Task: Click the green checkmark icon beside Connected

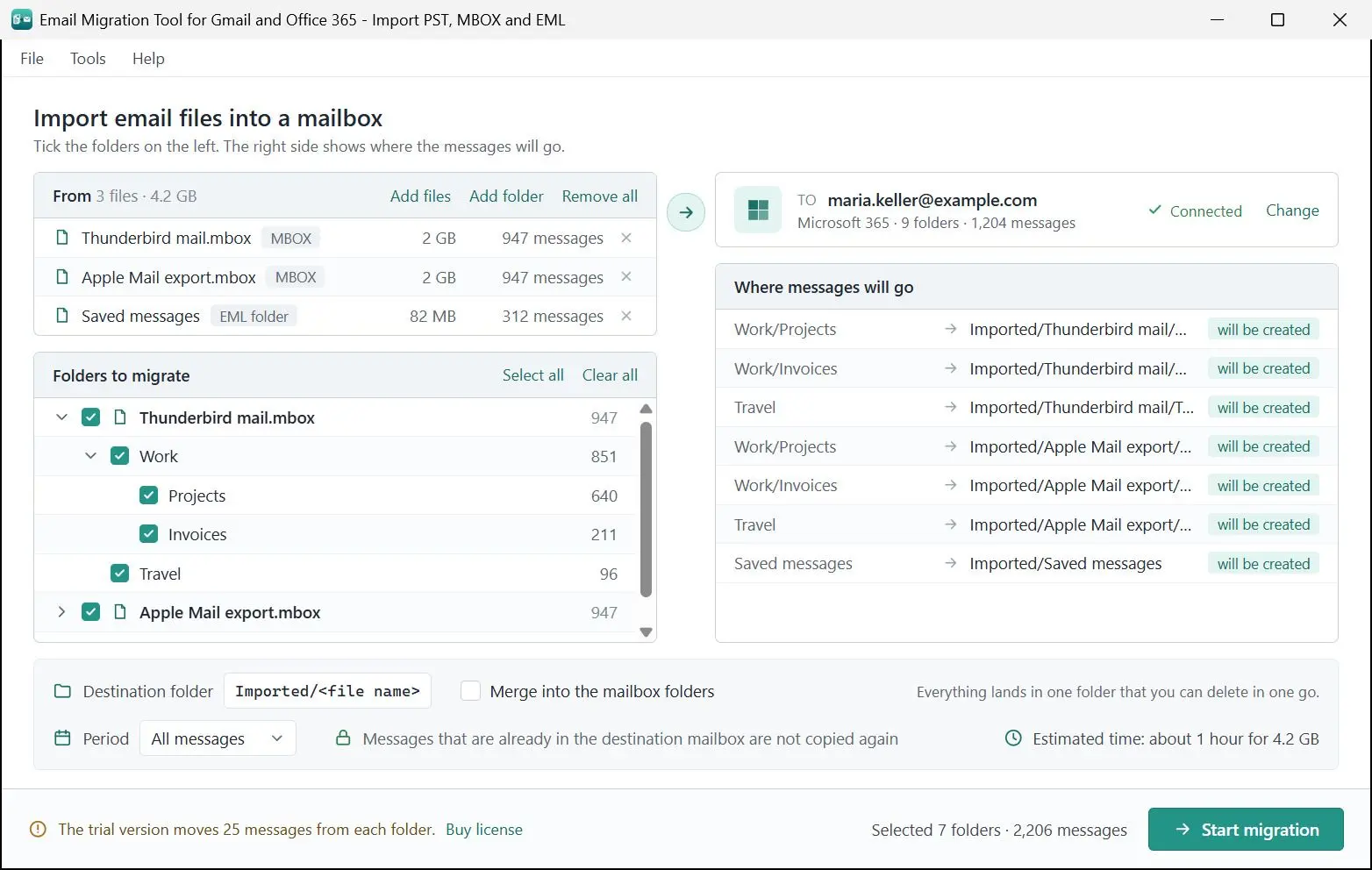Action: pyautogui.click(x=1155, y=210)
